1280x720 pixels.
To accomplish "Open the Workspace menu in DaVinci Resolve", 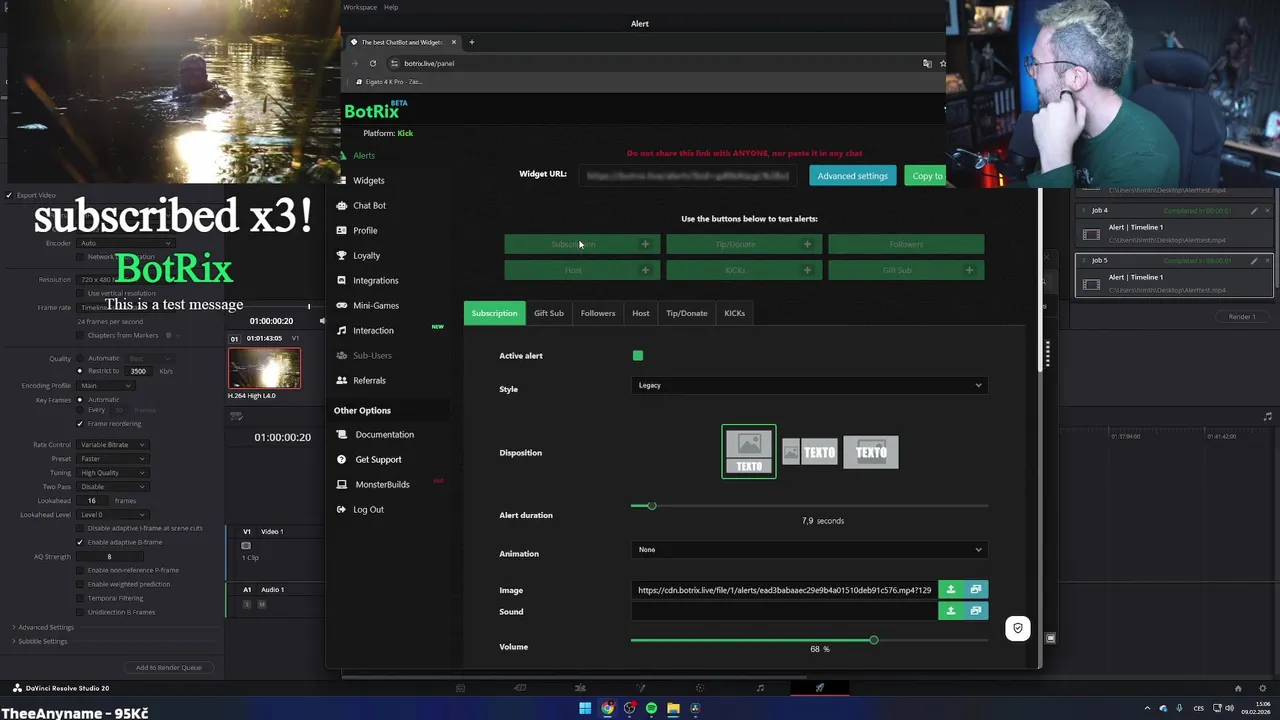I will tap(360, 7).
